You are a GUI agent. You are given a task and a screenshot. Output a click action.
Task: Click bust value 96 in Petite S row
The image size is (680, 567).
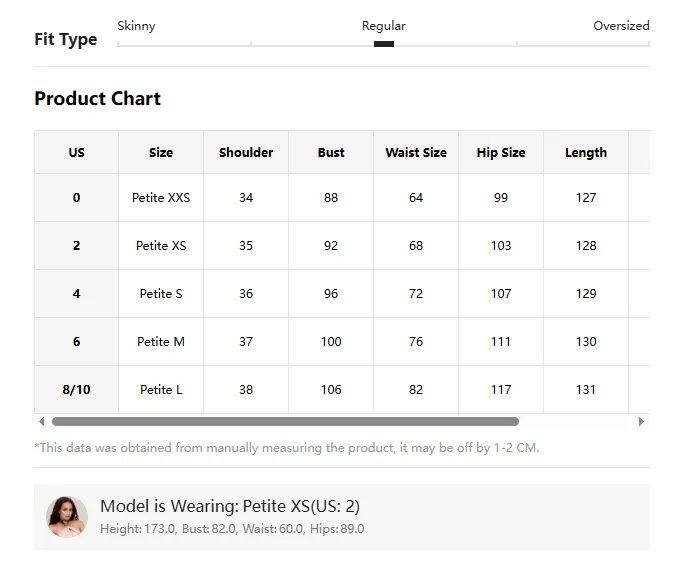[x=331, y=294]
